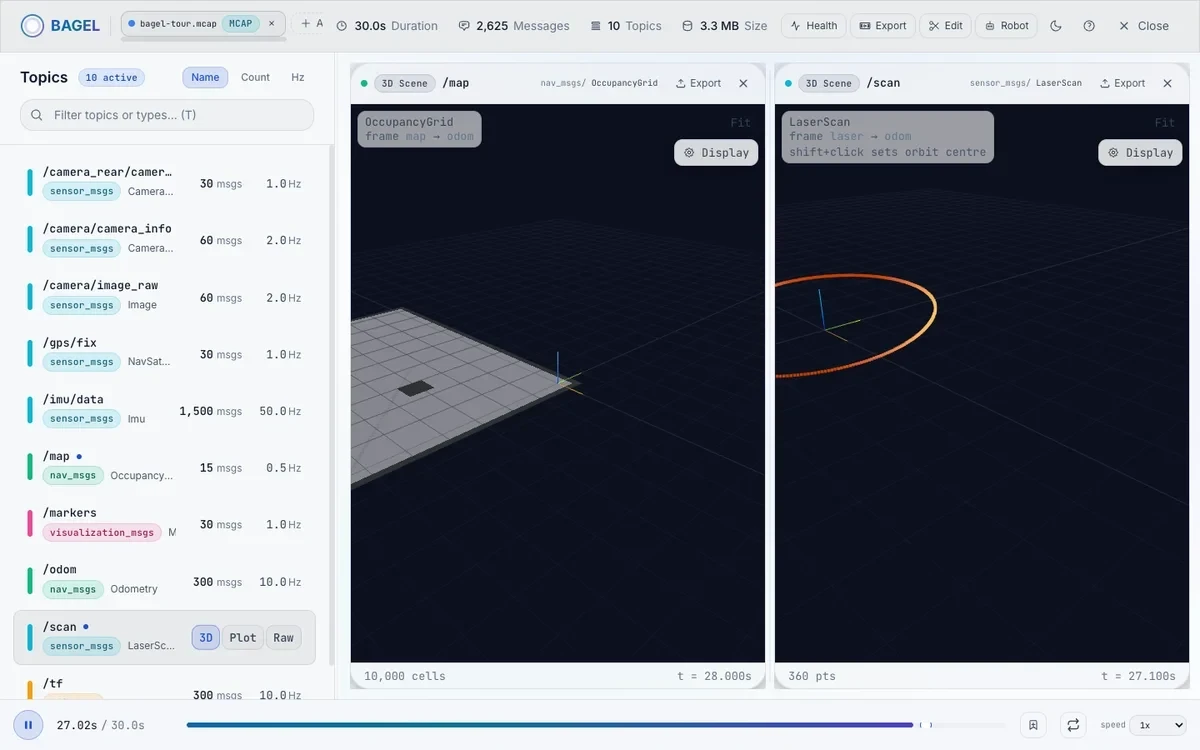The height and width of the screenshot is (750, 1200).
Task: Sort topics by Name
Action: pos(205,77)
